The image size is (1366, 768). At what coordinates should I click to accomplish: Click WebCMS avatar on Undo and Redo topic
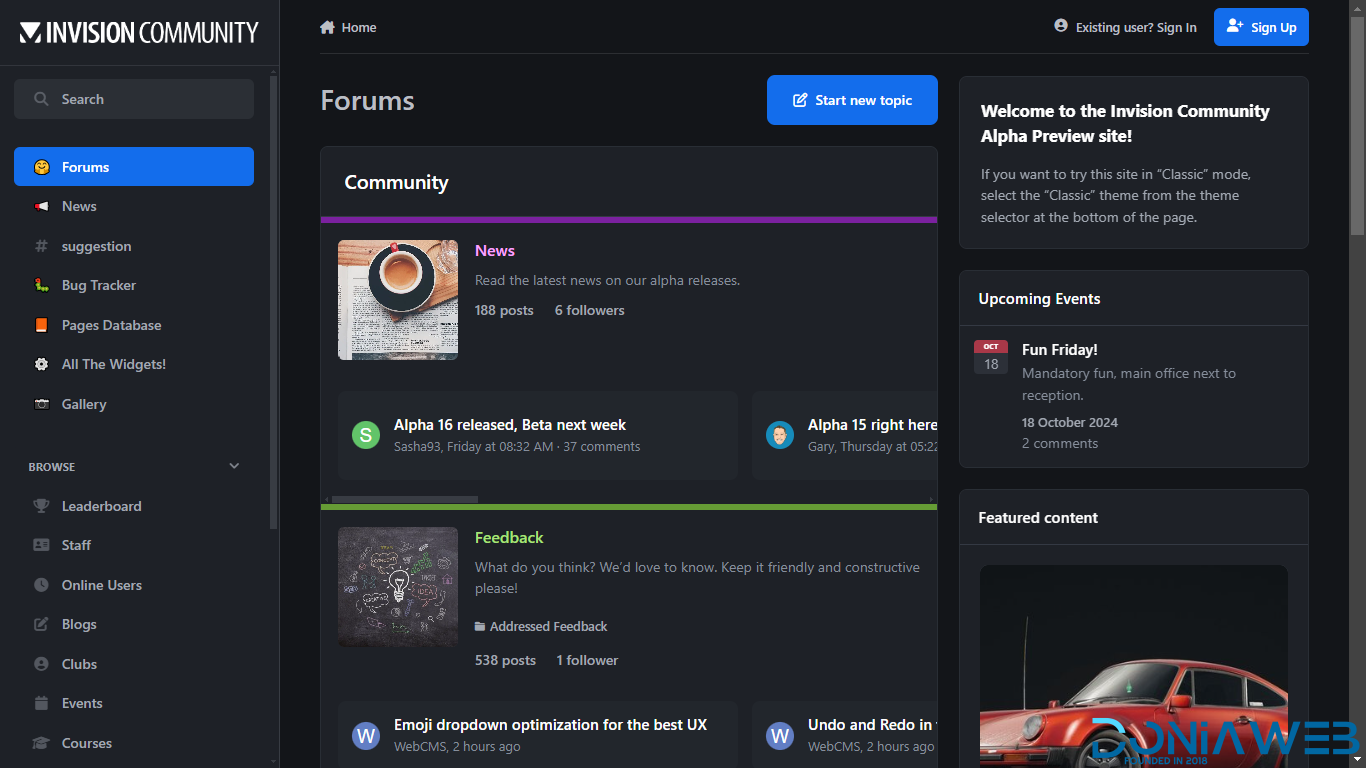click(x=780, y=737)
